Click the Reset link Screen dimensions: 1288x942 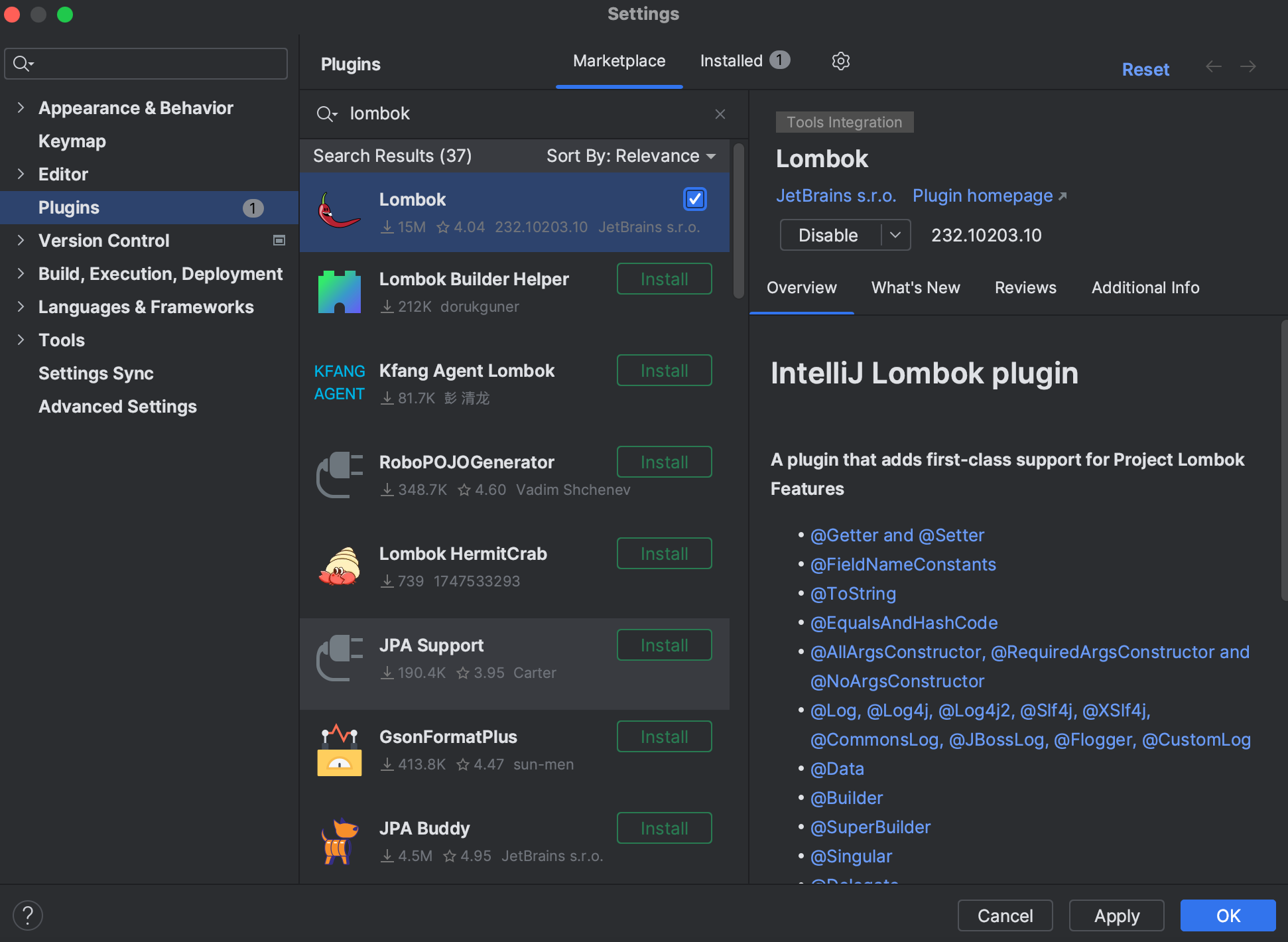coord(1145,70)
